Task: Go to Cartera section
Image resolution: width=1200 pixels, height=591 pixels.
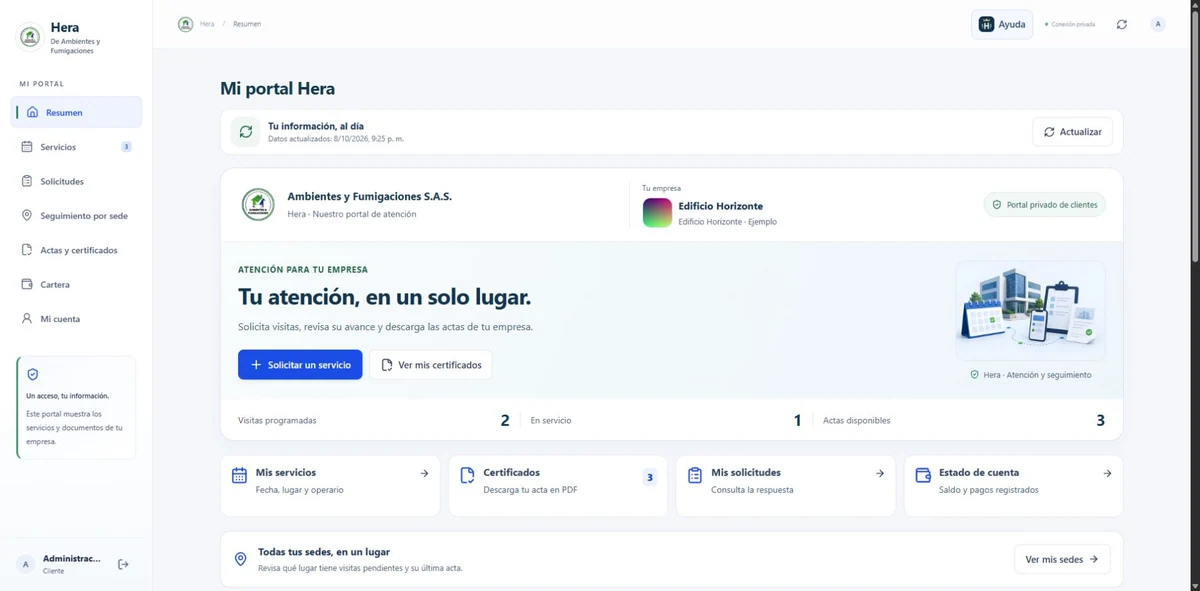Action: point(76,285)
